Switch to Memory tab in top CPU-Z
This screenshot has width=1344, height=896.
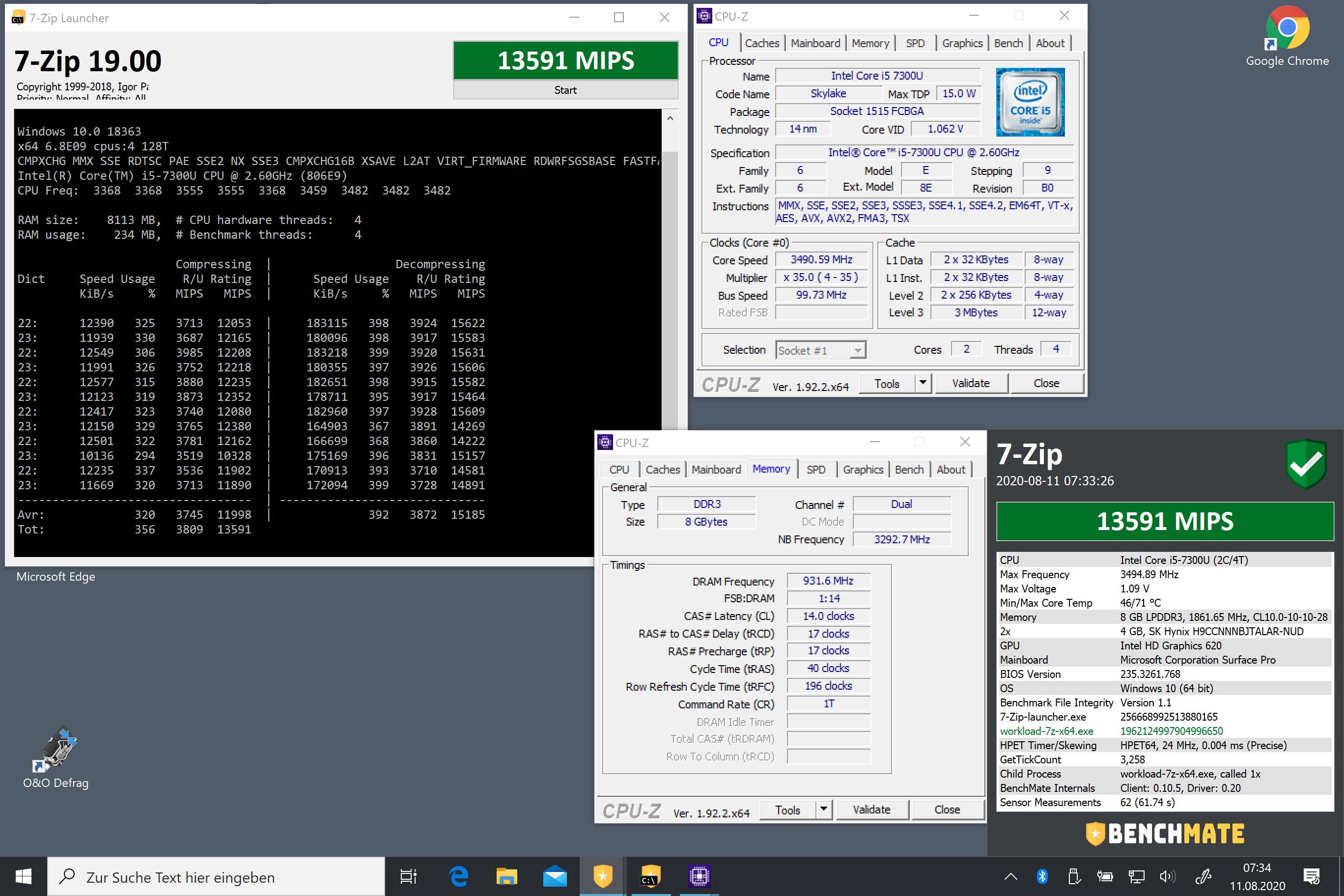coord(870,43)
